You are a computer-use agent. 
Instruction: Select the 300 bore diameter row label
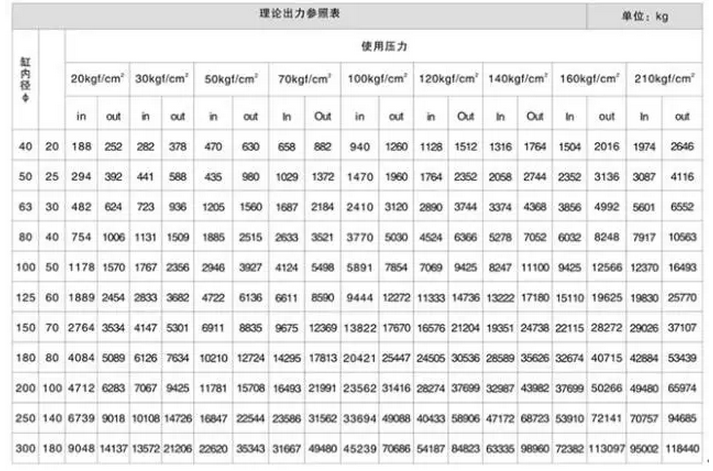(x=25, y=449)
